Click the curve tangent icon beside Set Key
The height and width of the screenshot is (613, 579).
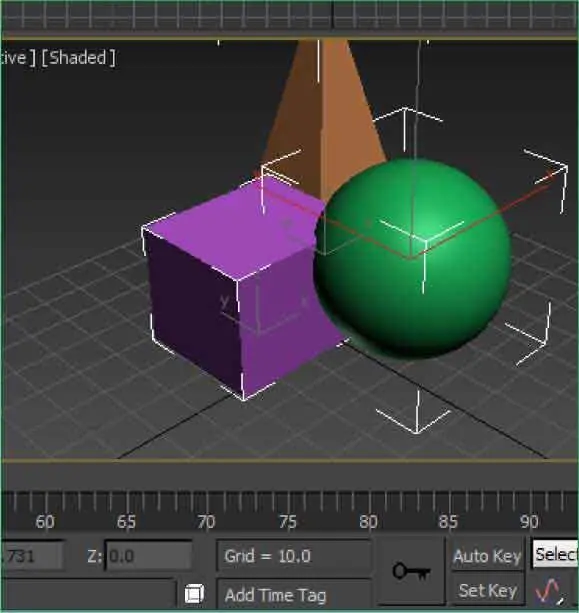550,591
